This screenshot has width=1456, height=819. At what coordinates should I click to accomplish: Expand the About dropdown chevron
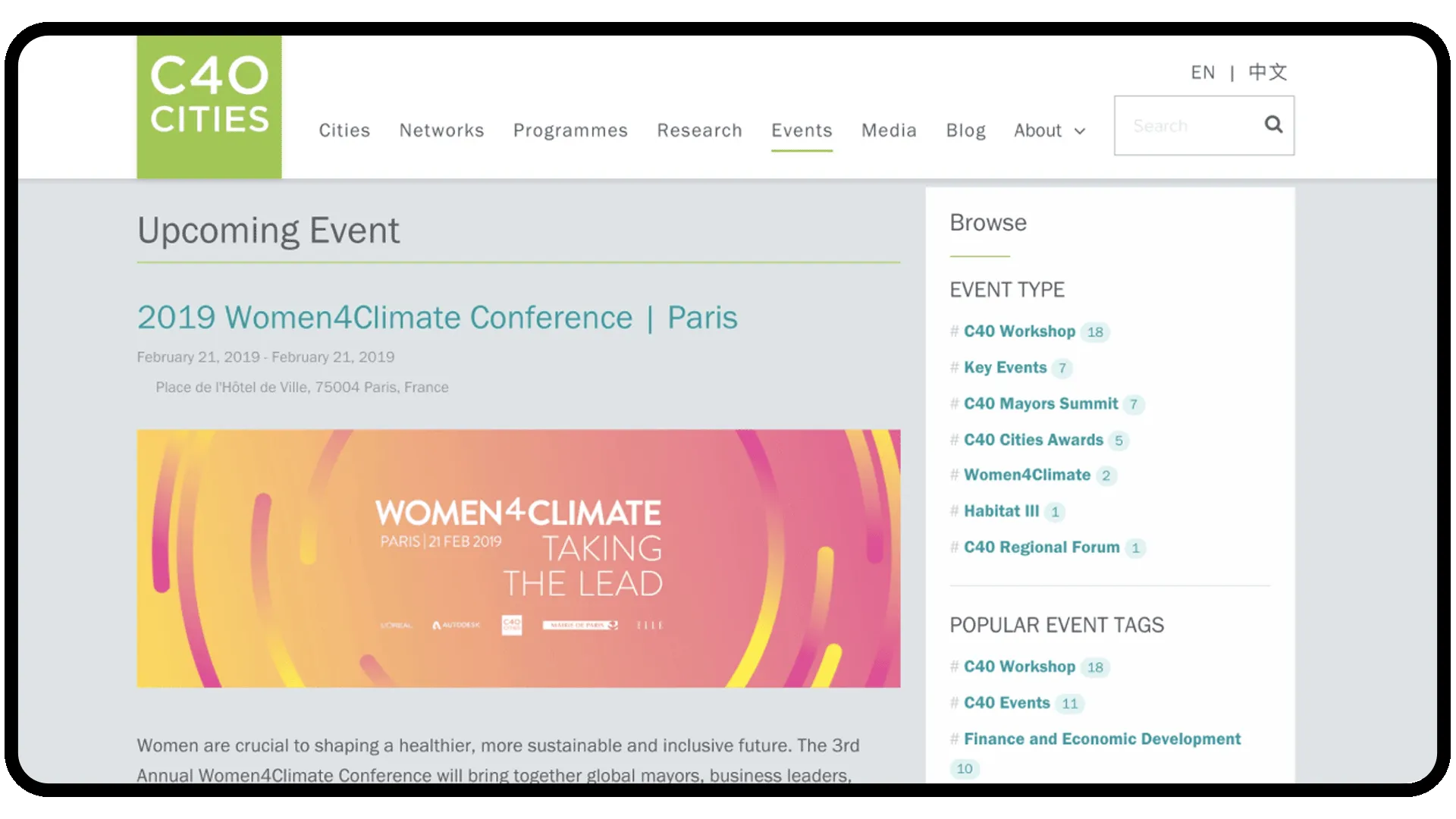point(1080,131)
